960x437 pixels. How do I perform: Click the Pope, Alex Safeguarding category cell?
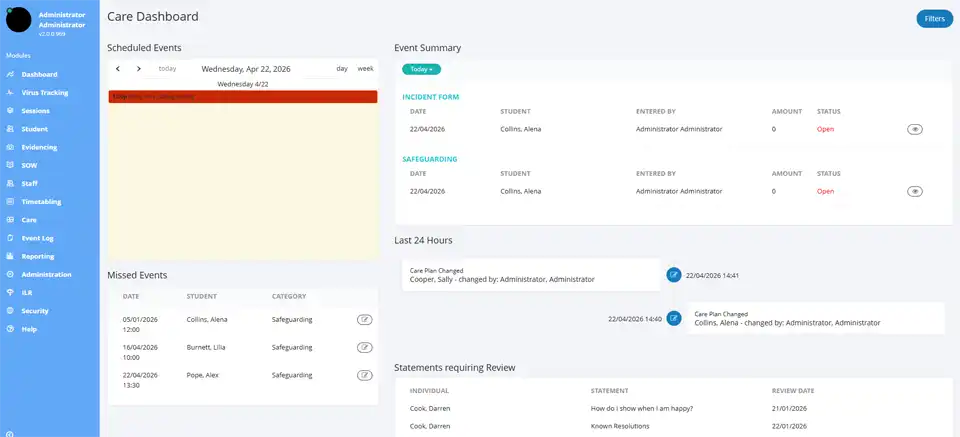coord(292,375)
